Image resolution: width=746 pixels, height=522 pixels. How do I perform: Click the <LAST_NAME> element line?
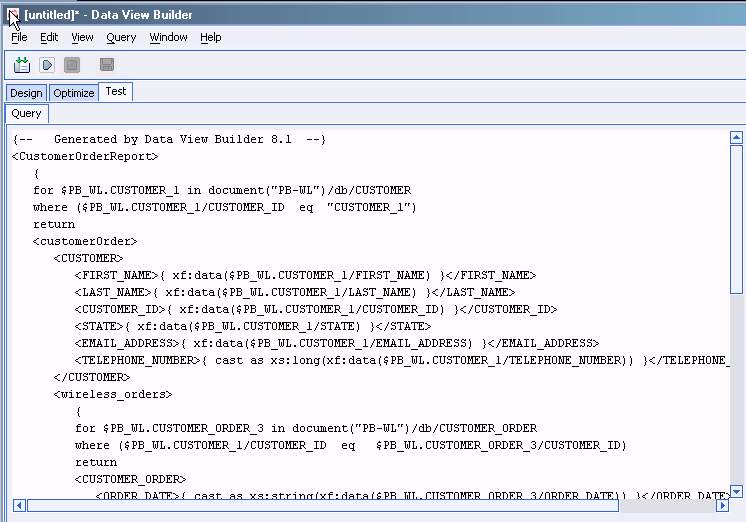coord(295,292)
